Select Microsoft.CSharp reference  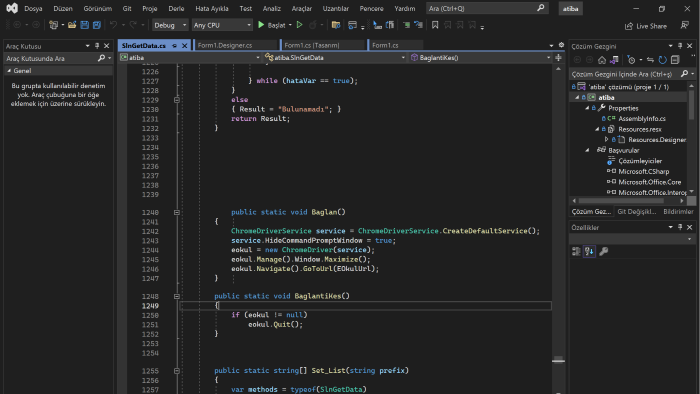643,171
